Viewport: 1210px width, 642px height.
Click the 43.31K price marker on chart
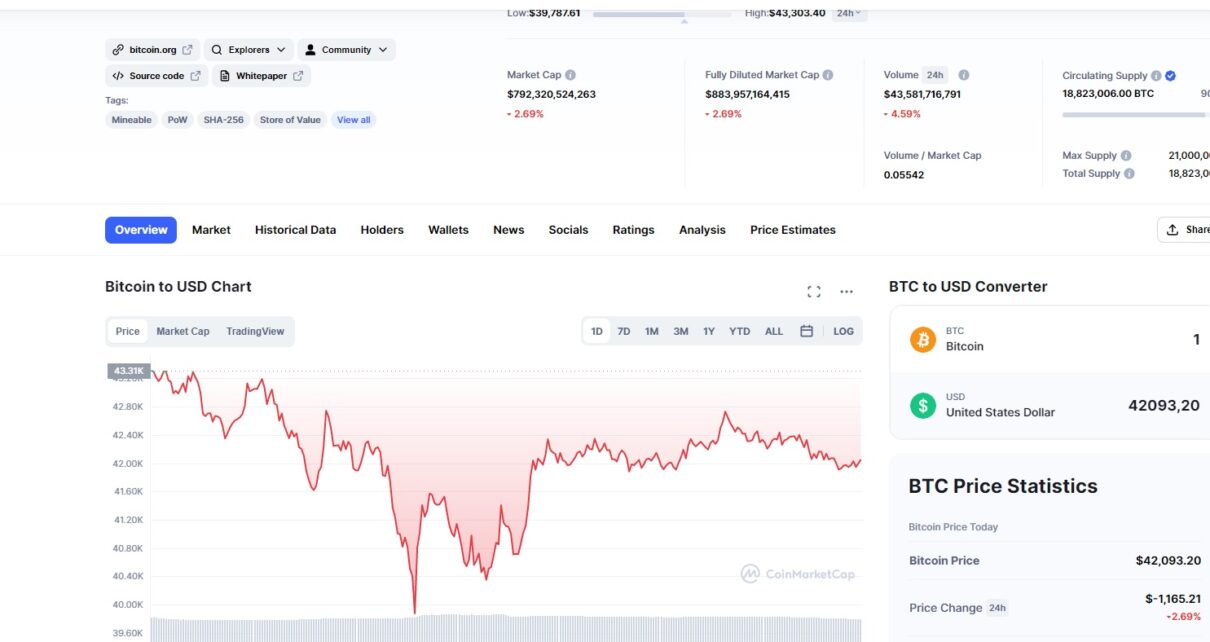click(129, 371)
